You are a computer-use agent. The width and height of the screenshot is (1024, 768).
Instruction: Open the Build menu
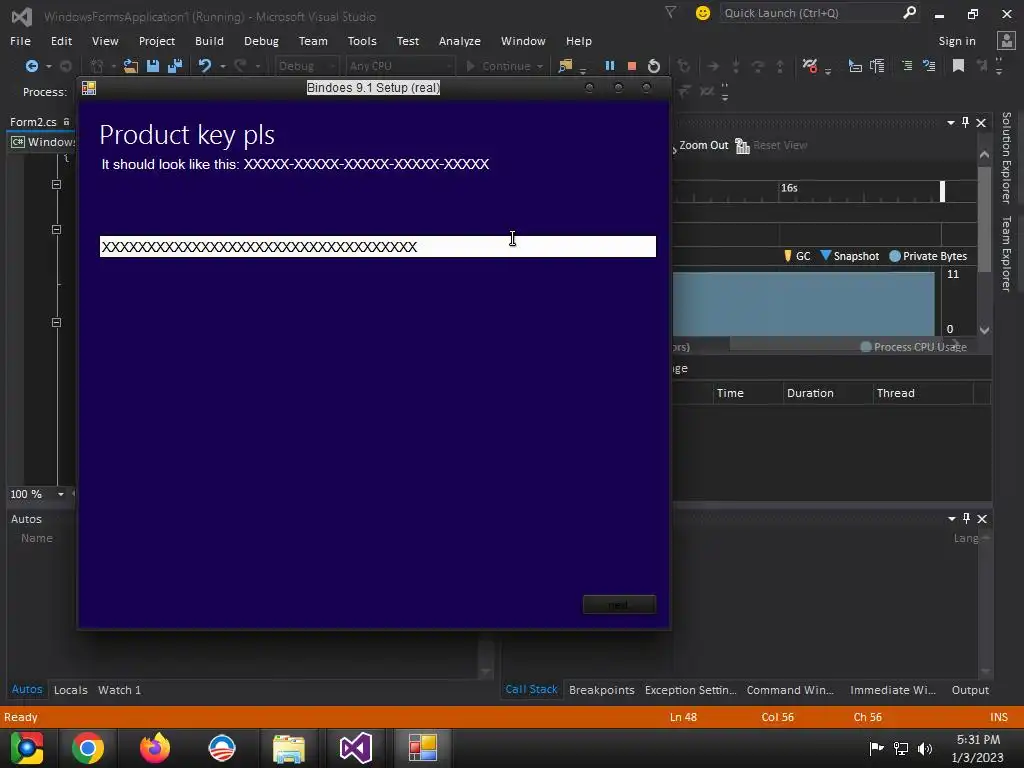click(209, 40)
